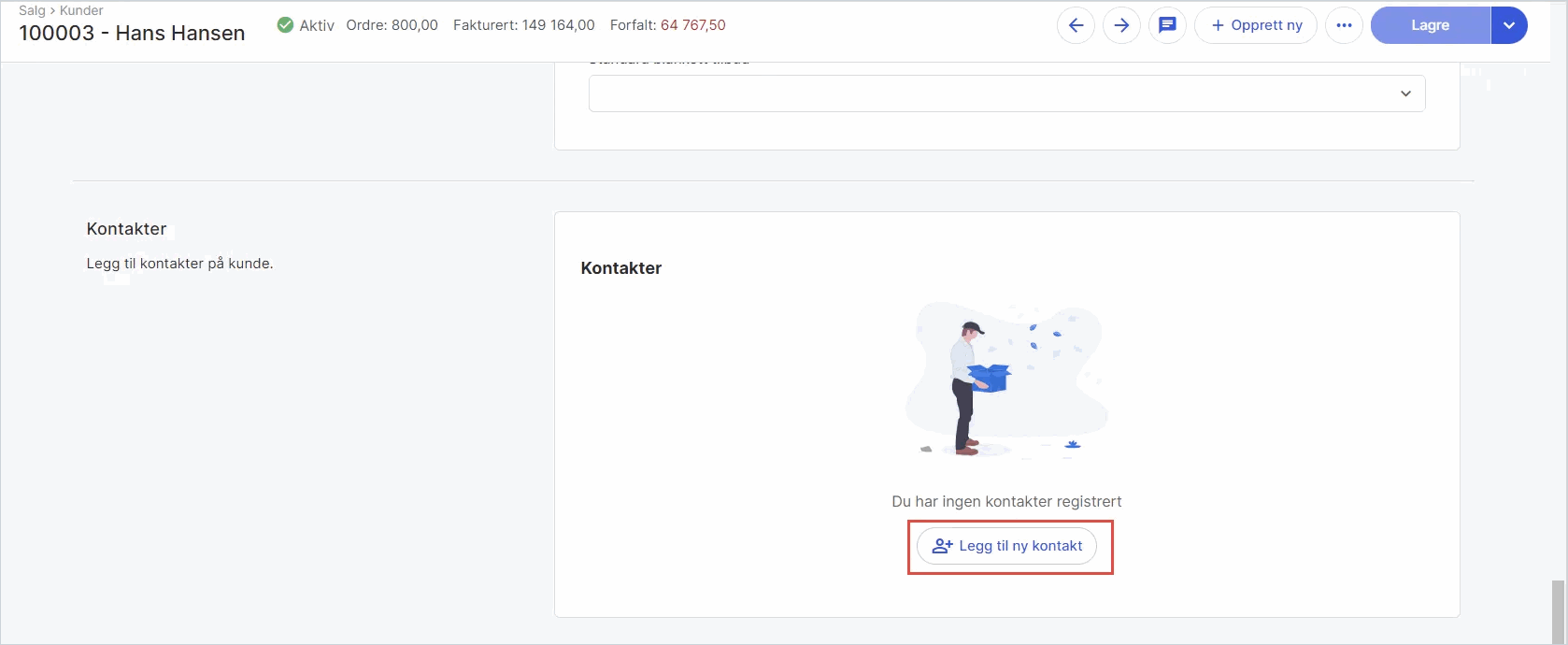This screenshot has height=645, width=1568.
Task: Open the three-dots more options menu
Action: click(x=1344, y=25)
